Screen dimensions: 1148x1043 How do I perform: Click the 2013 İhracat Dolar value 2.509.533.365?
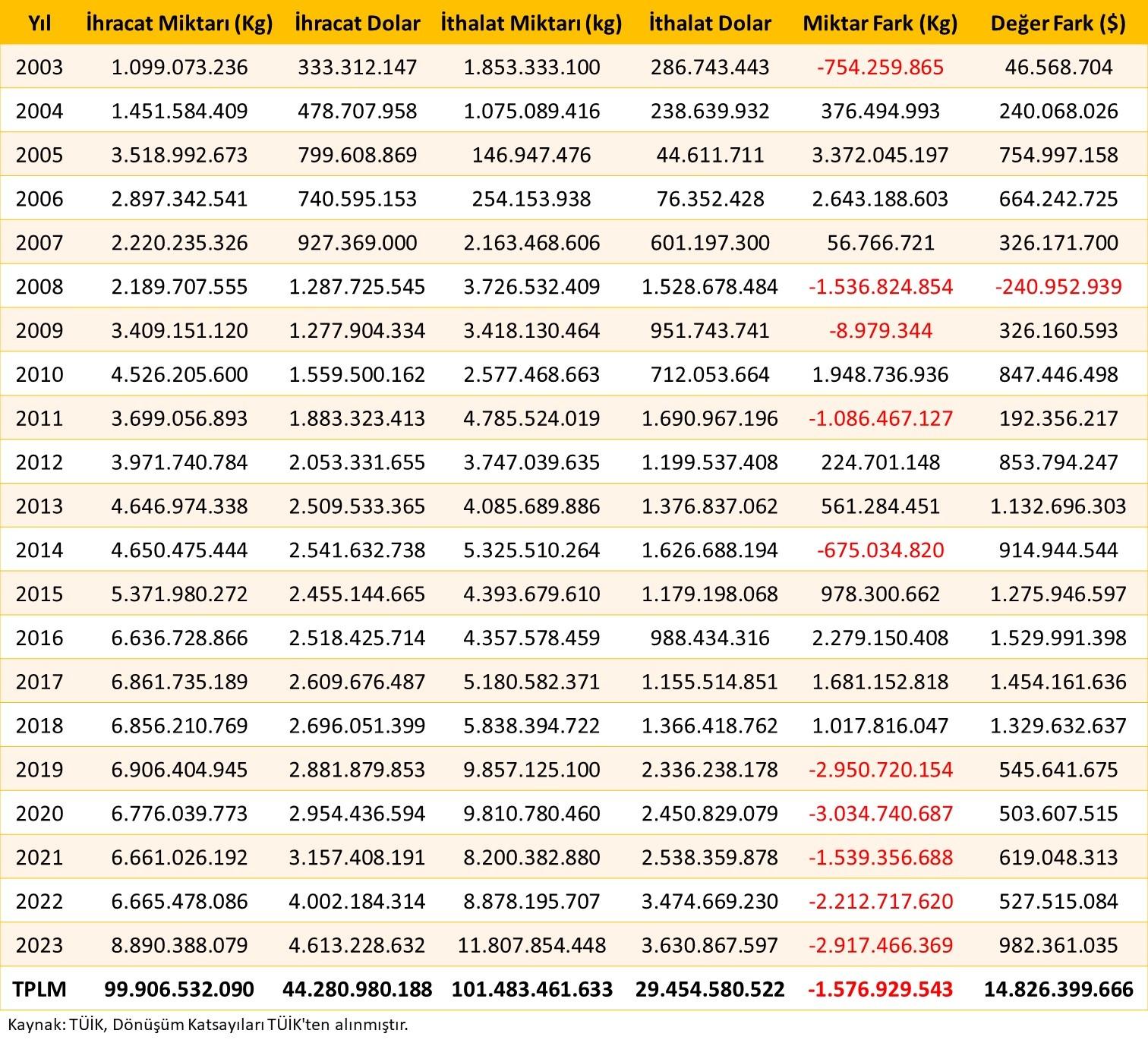pos(357,506)
